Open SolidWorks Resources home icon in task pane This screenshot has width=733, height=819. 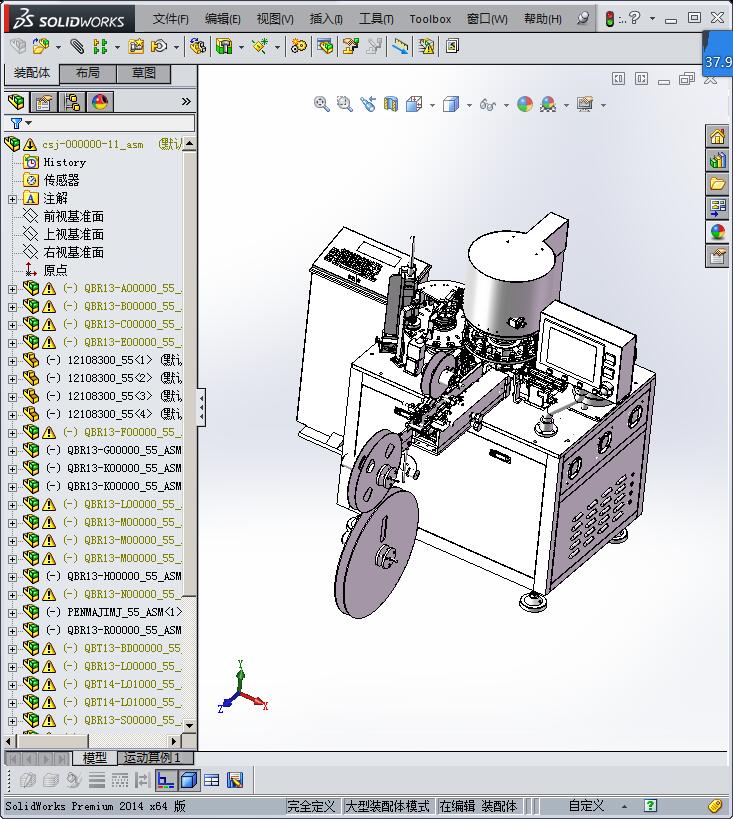[717, 137]
